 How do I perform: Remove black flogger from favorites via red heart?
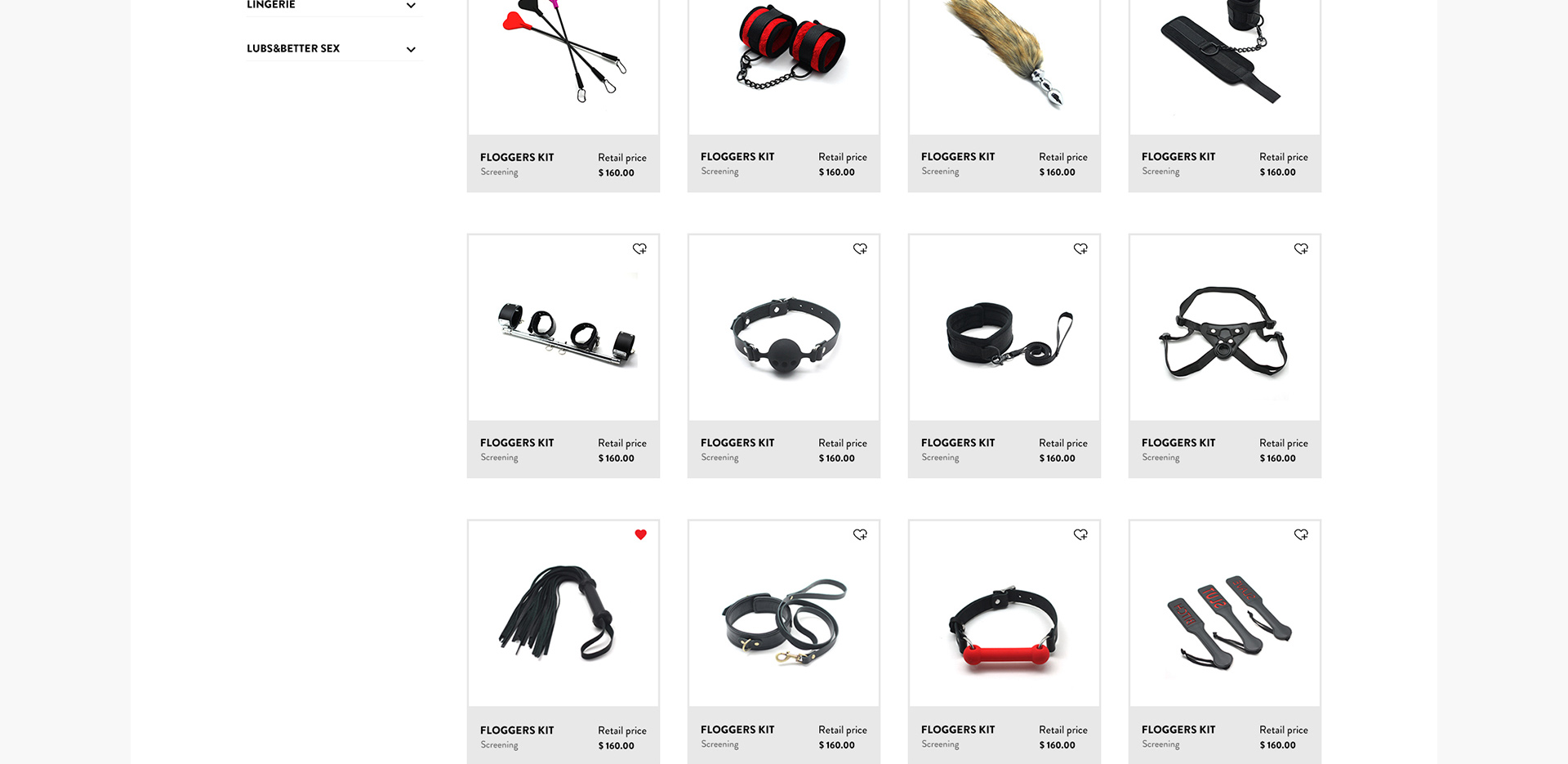click(x=640, y=534)
